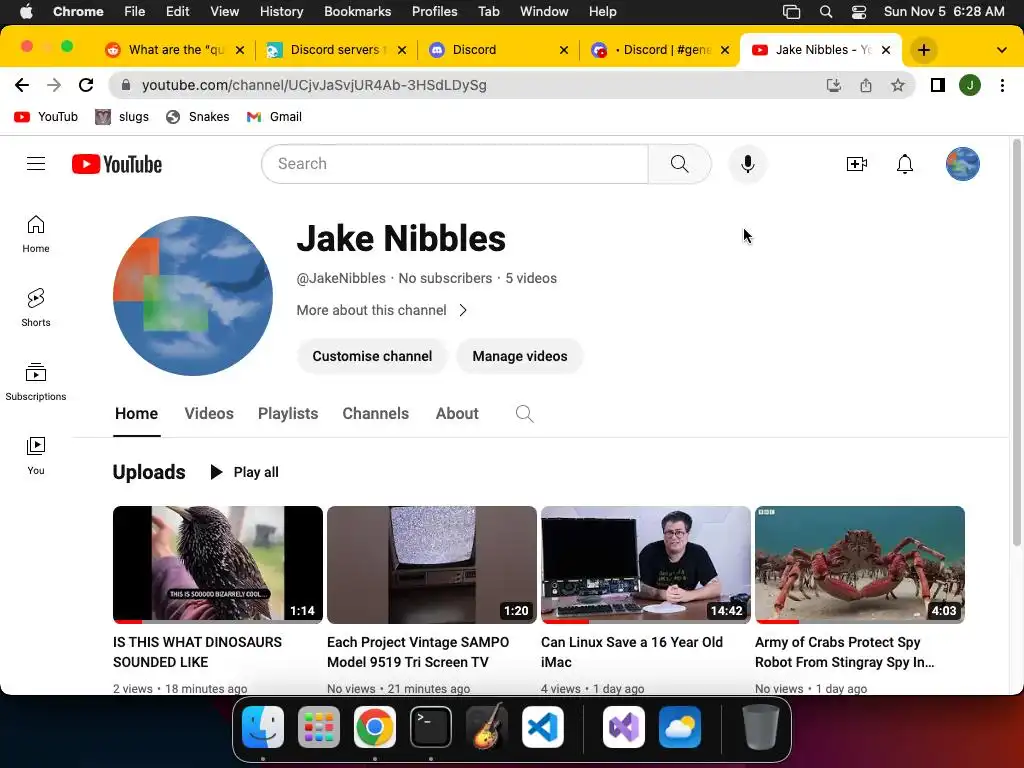Image resolution: width=1024 pixels, height=768 pixels.
Task: Click the page vertical scrollbar
Action: (x=1017, y=342)
